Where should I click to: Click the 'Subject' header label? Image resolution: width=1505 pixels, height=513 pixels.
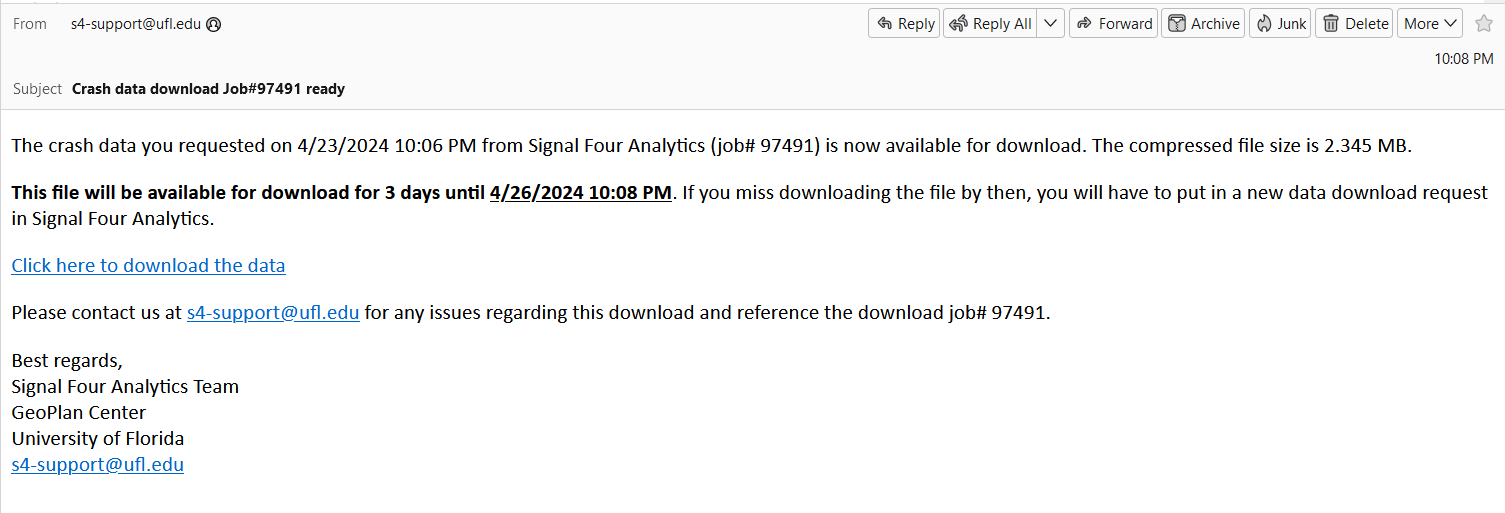37,89
